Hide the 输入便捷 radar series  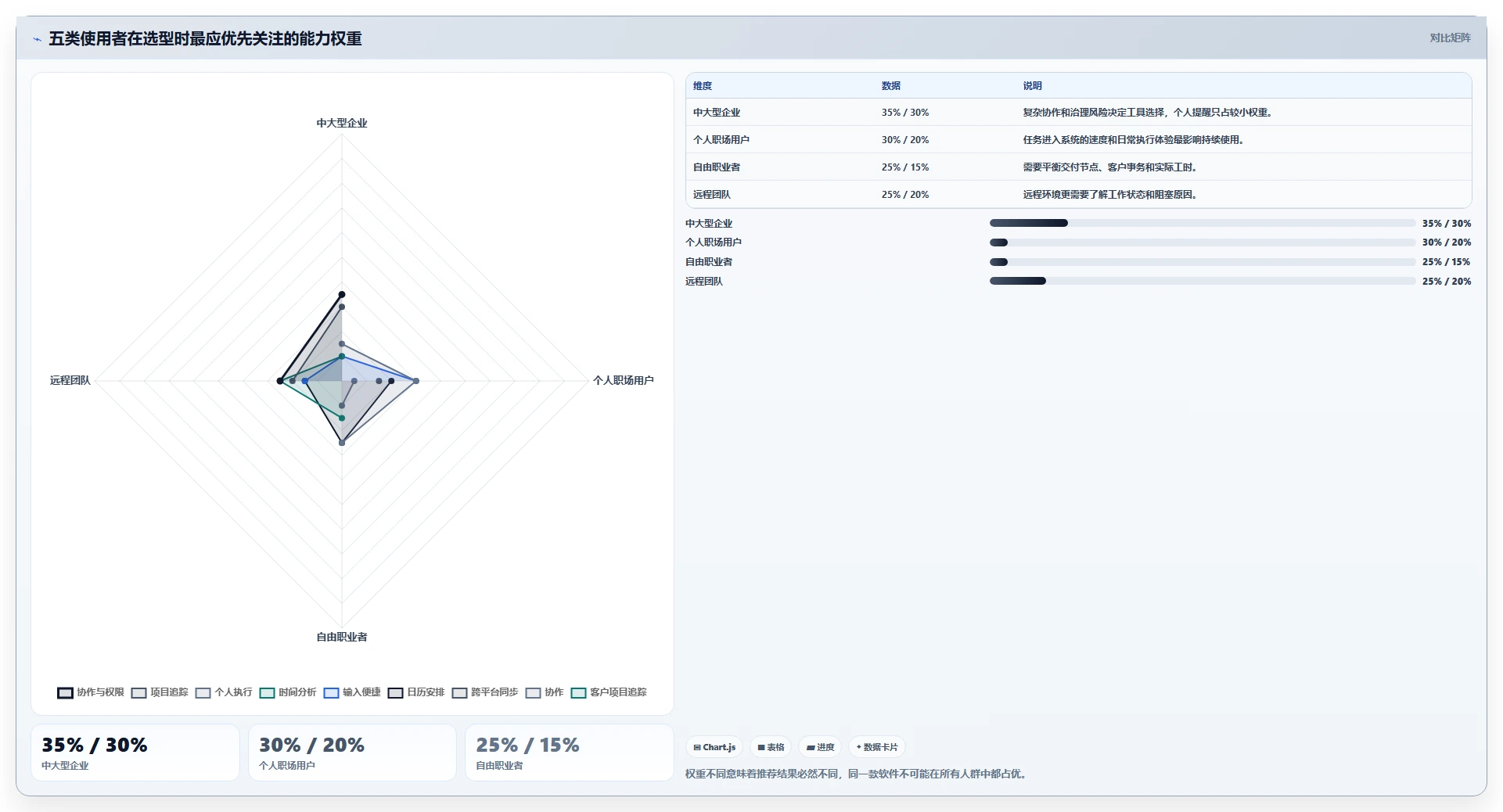[x=352, y=692]
